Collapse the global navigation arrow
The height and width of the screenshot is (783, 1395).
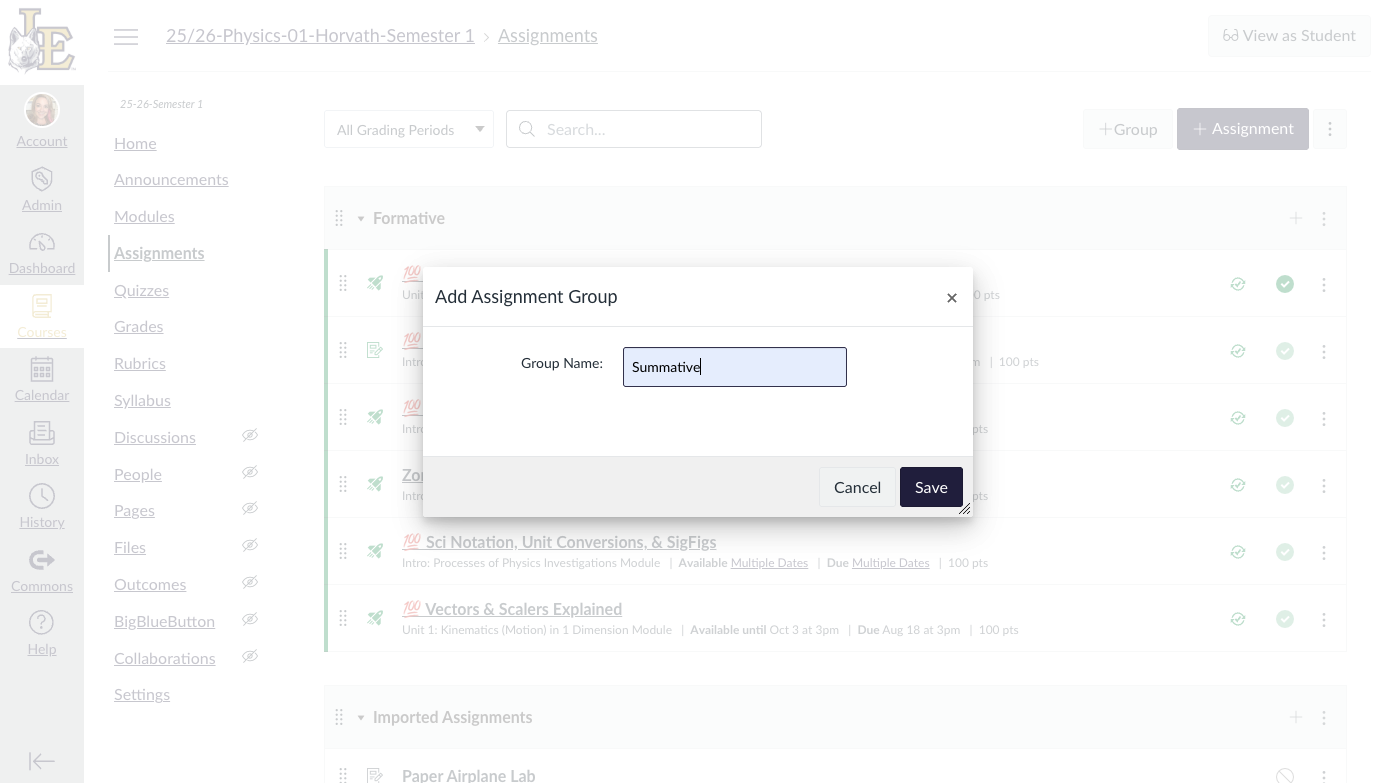tap(42, 761)
